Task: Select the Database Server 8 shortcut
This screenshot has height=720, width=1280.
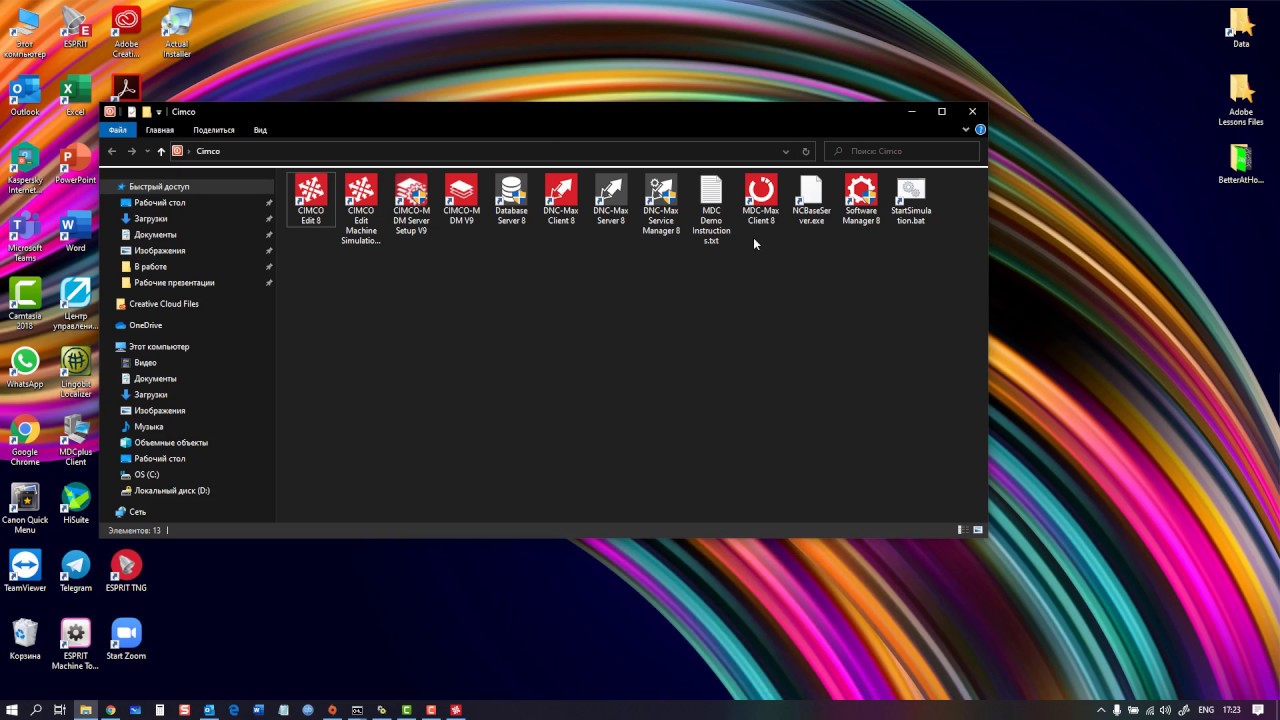Action: point(511,199)
